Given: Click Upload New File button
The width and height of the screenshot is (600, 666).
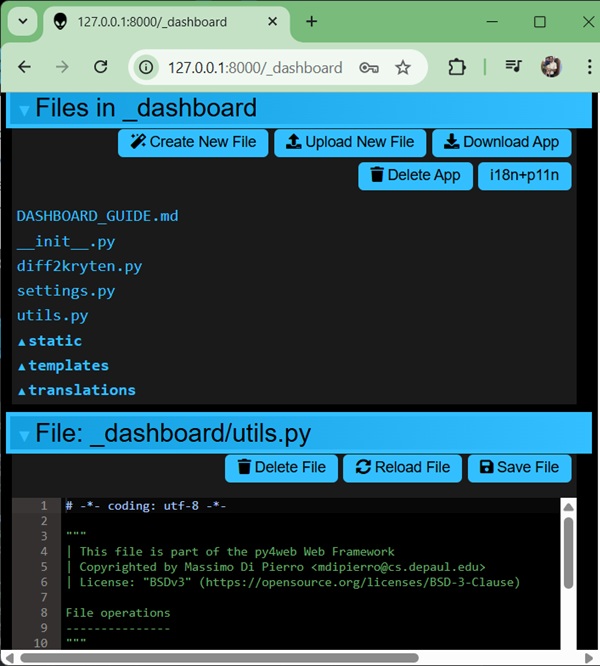Looking at the screenshot, I should point(350,143).
